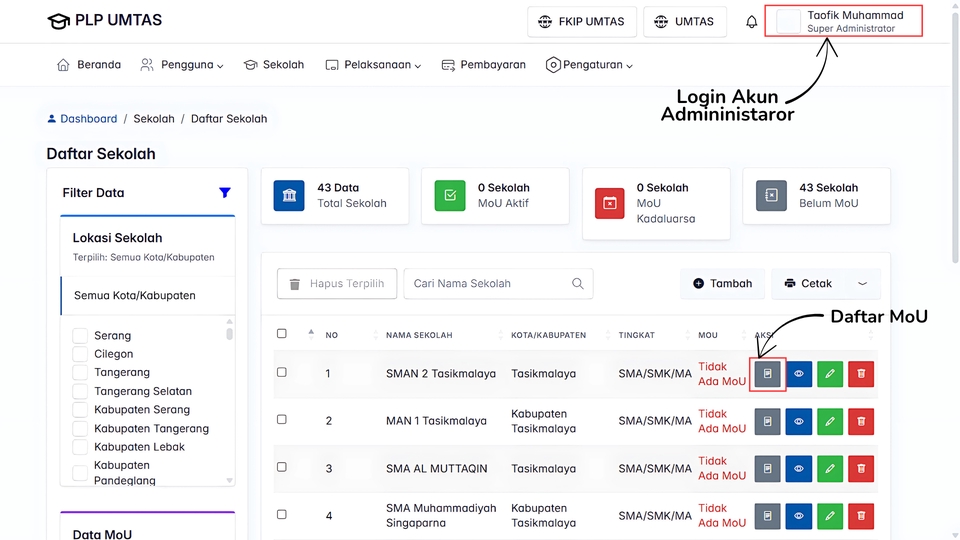The height and width of the screenshot is (540, 960).
Task: Click the search magnifier icon
Action: 578,284
